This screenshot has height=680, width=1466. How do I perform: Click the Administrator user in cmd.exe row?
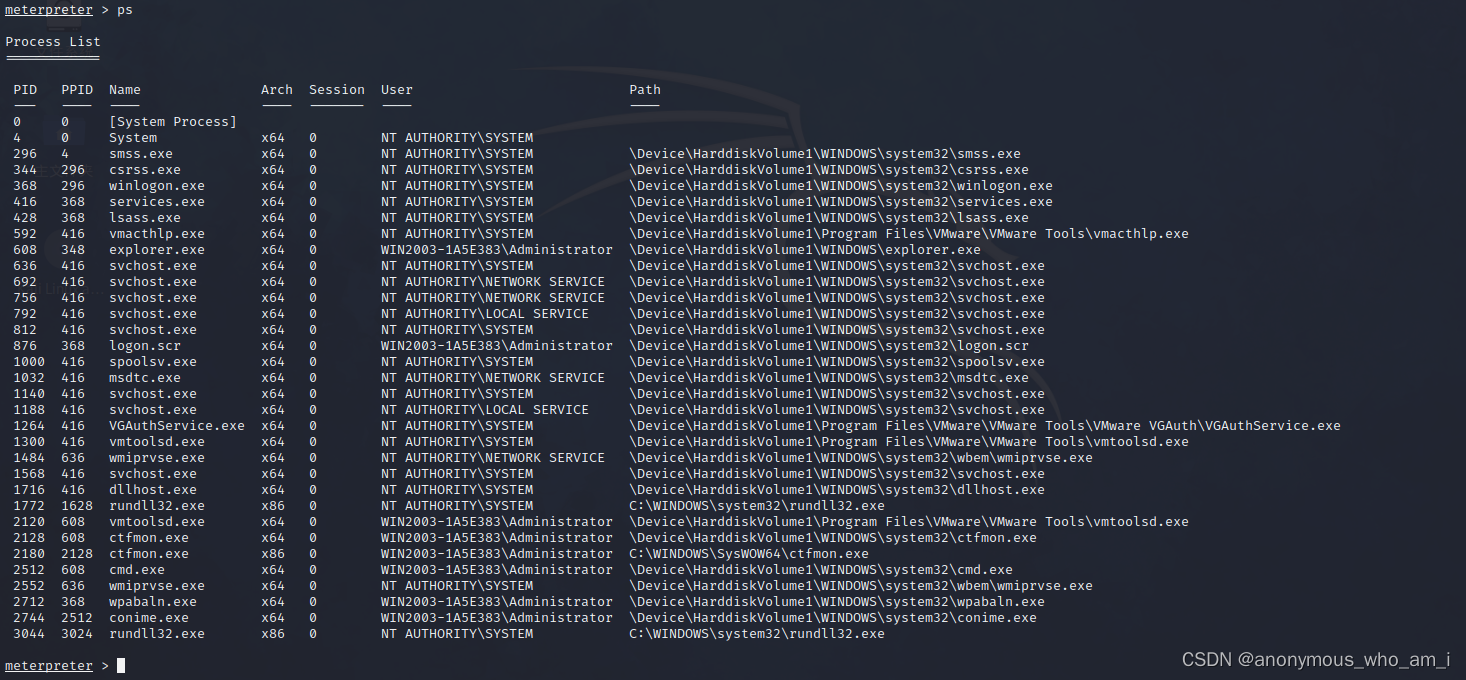click(497, 570)
